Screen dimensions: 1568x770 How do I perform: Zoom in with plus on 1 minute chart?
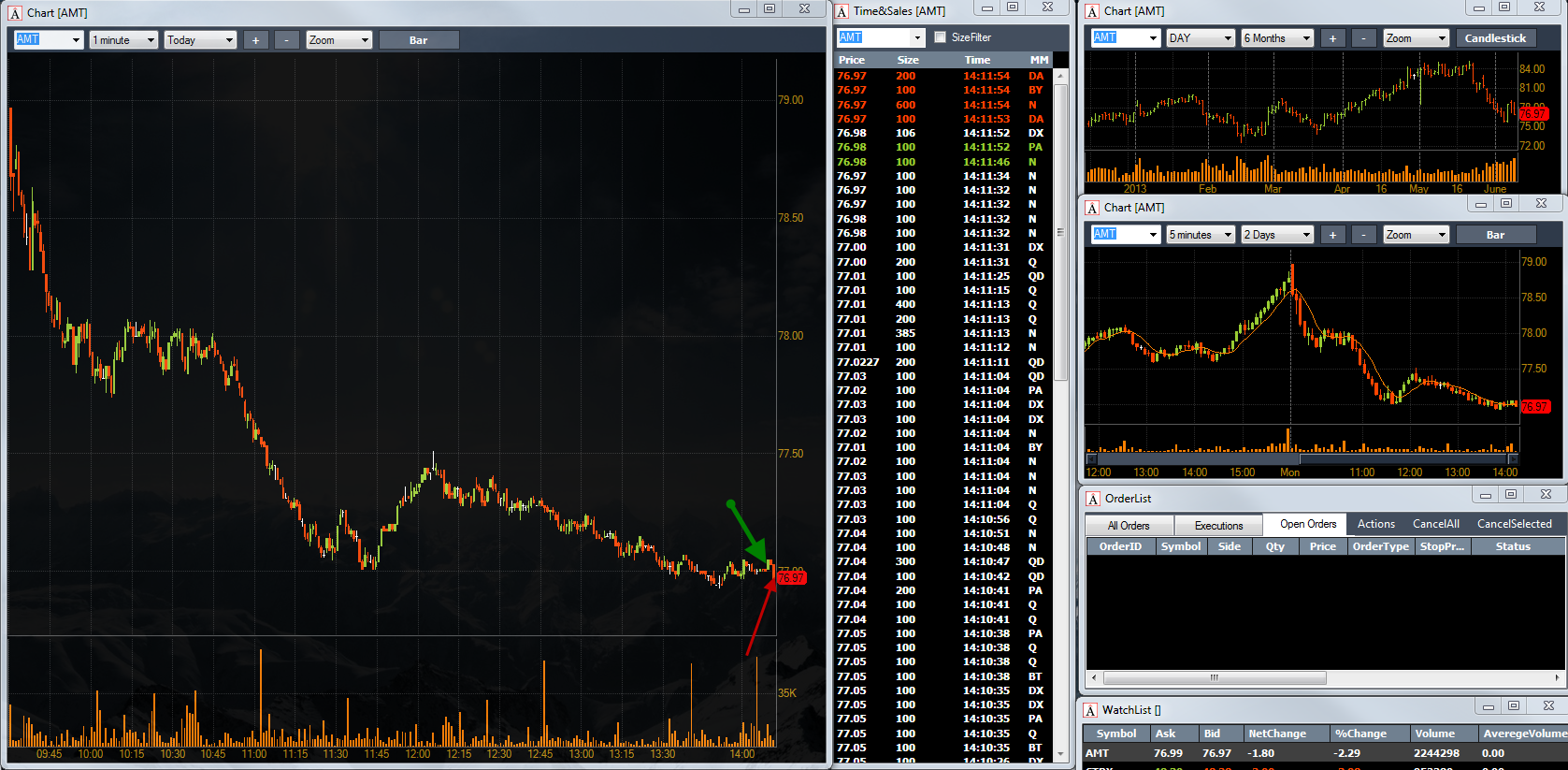255,40
